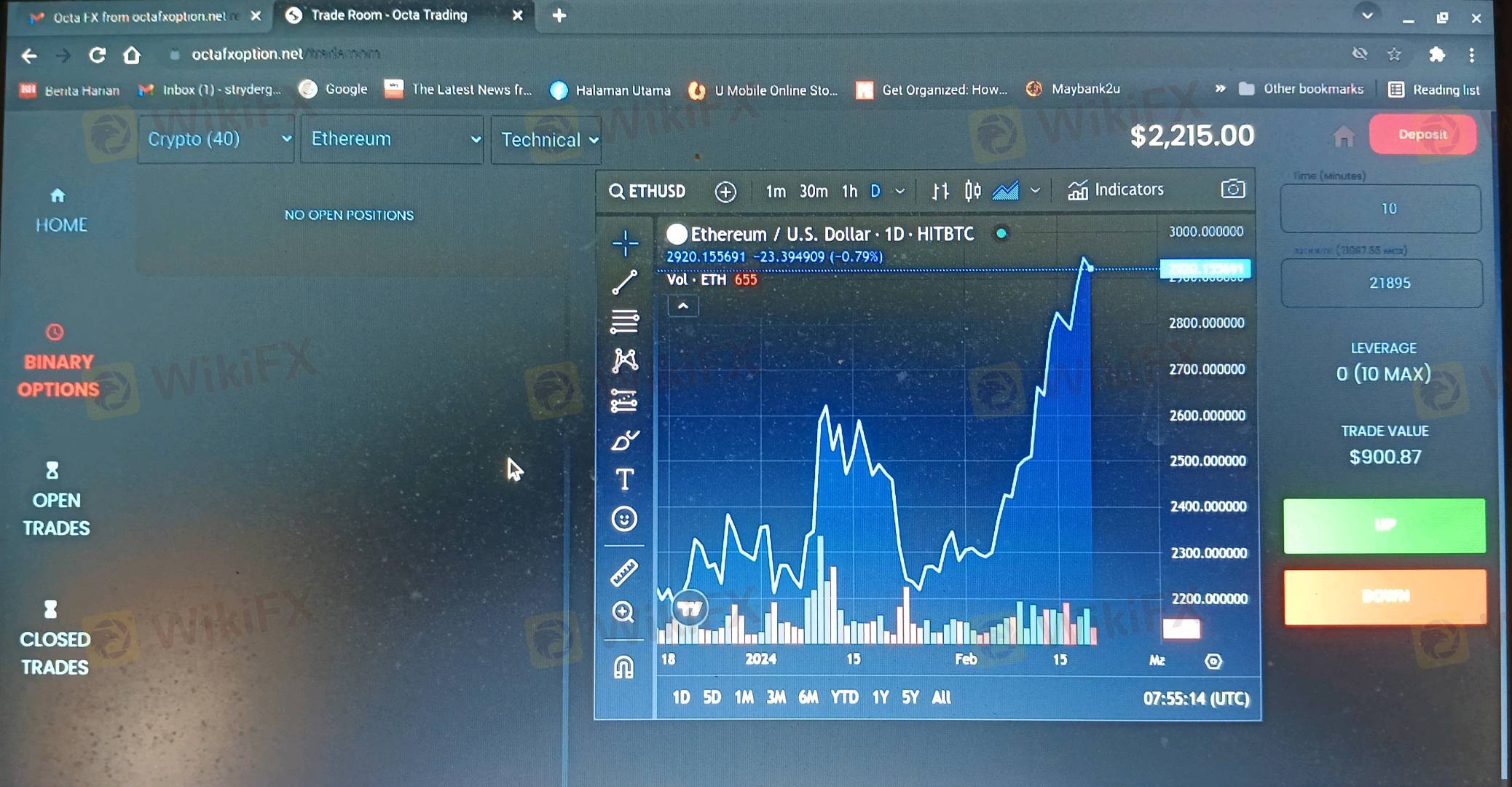
Task: Click the Time (Minutes) input field
Action: pyautogui.click(x=1381, y=209)
